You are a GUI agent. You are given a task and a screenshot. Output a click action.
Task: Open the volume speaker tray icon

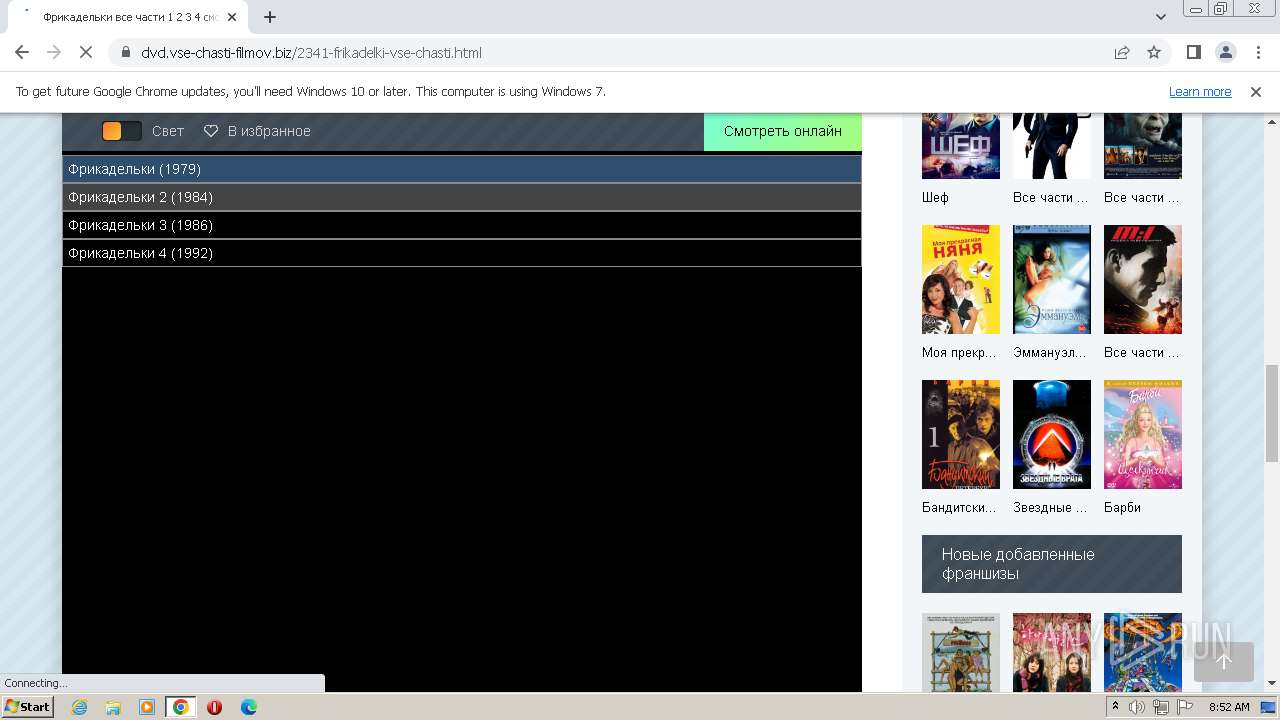tap(1137, 707)
